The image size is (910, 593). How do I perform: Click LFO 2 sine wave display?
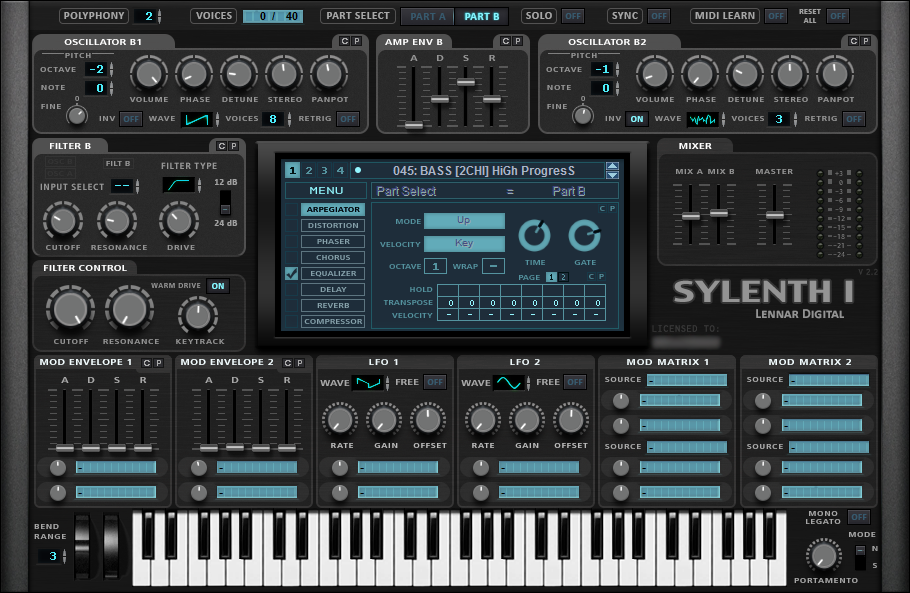point(509,383)
